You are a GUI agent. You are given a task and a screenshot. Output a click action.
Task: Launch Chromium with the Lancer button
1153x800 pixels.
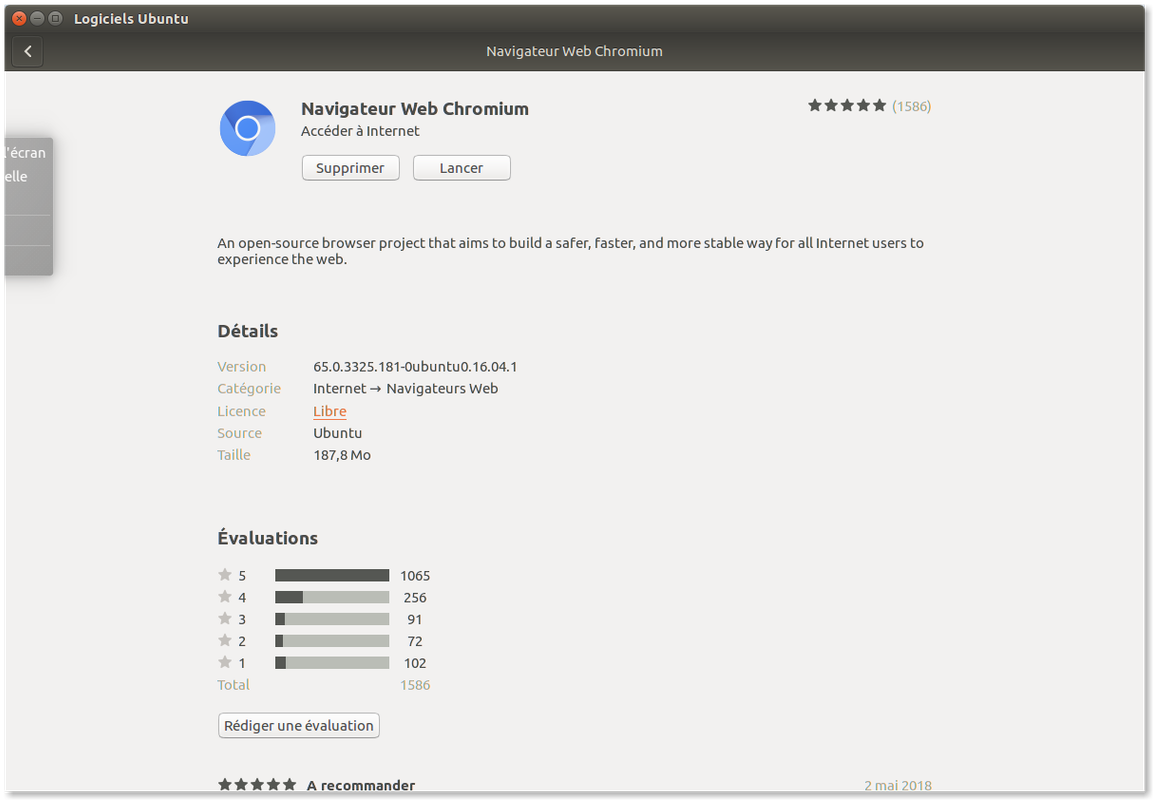point(462,168)
